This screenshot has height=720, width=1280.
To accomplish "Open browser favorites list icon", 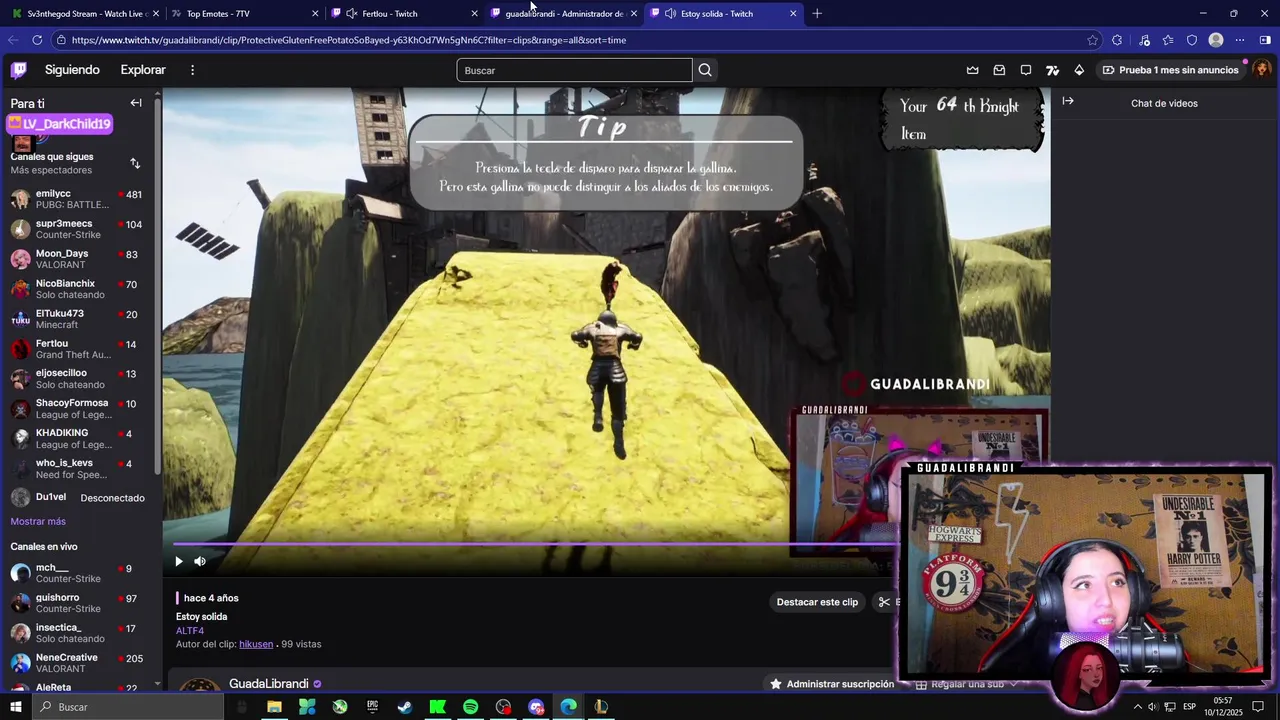I will point(1168,40).
